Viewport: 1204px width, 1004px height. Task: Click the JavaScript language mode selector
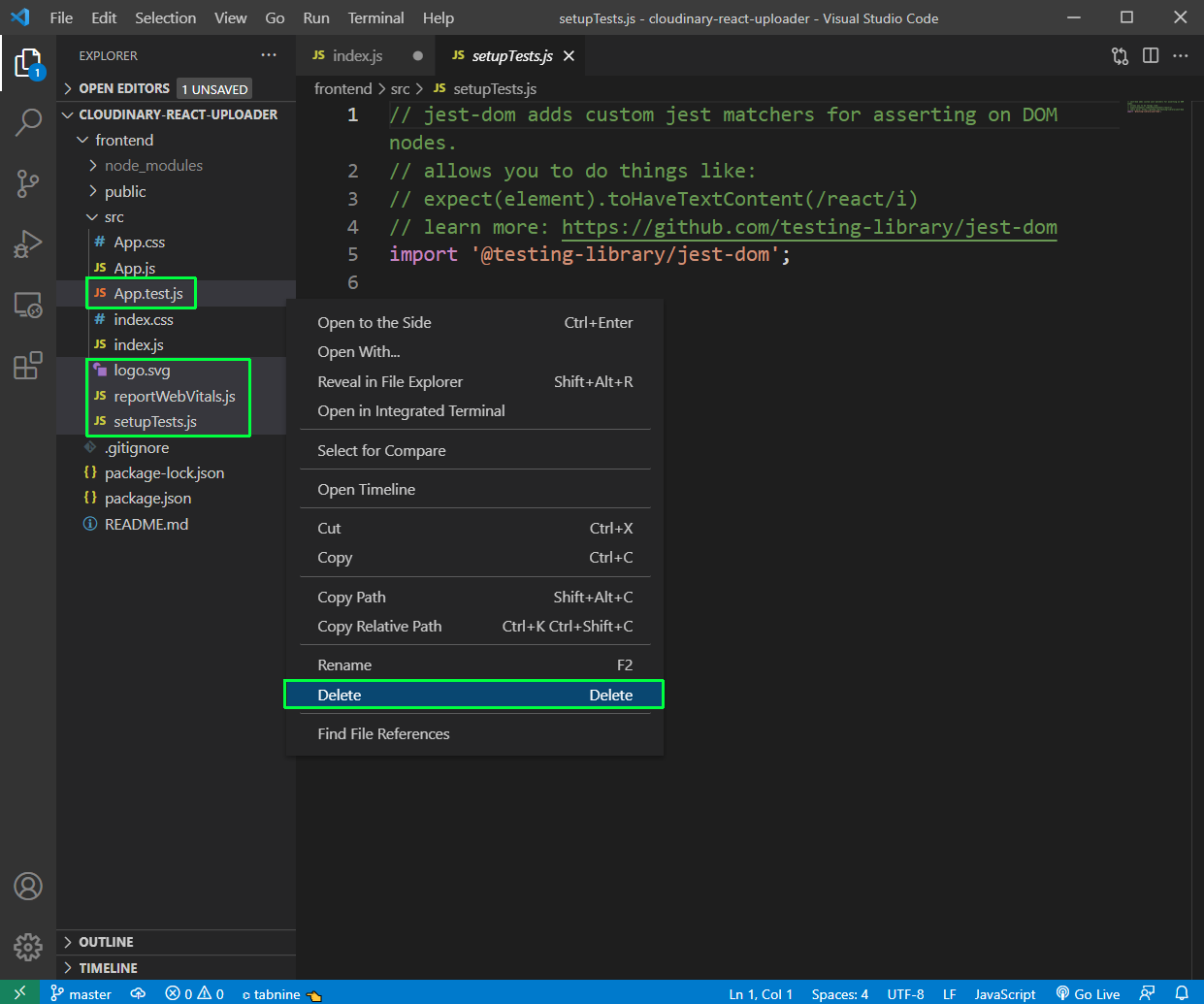click(1005, 993)
